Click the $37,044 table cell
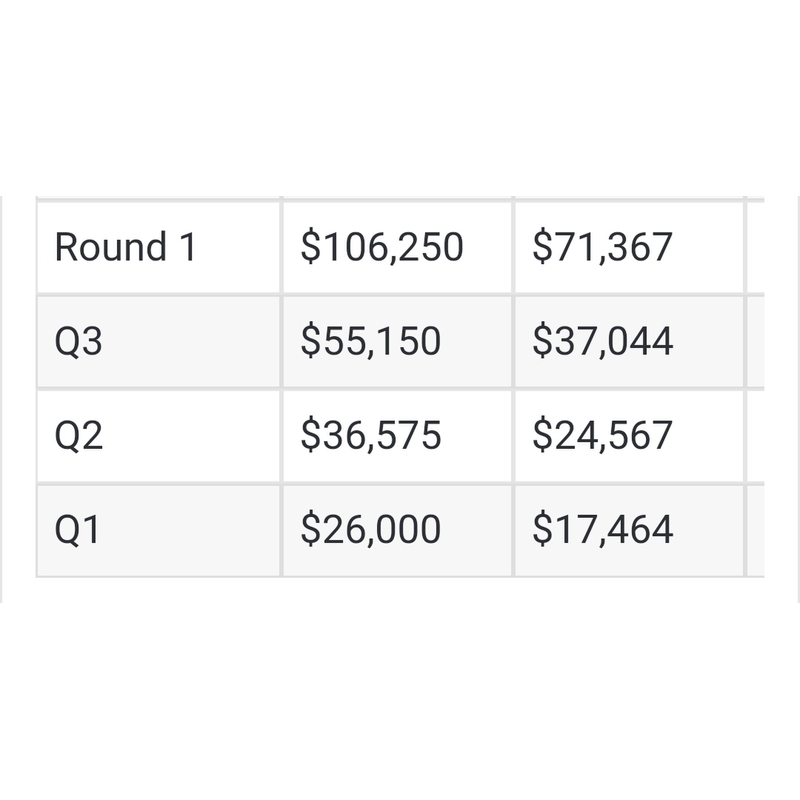 [x=629, y=341]
